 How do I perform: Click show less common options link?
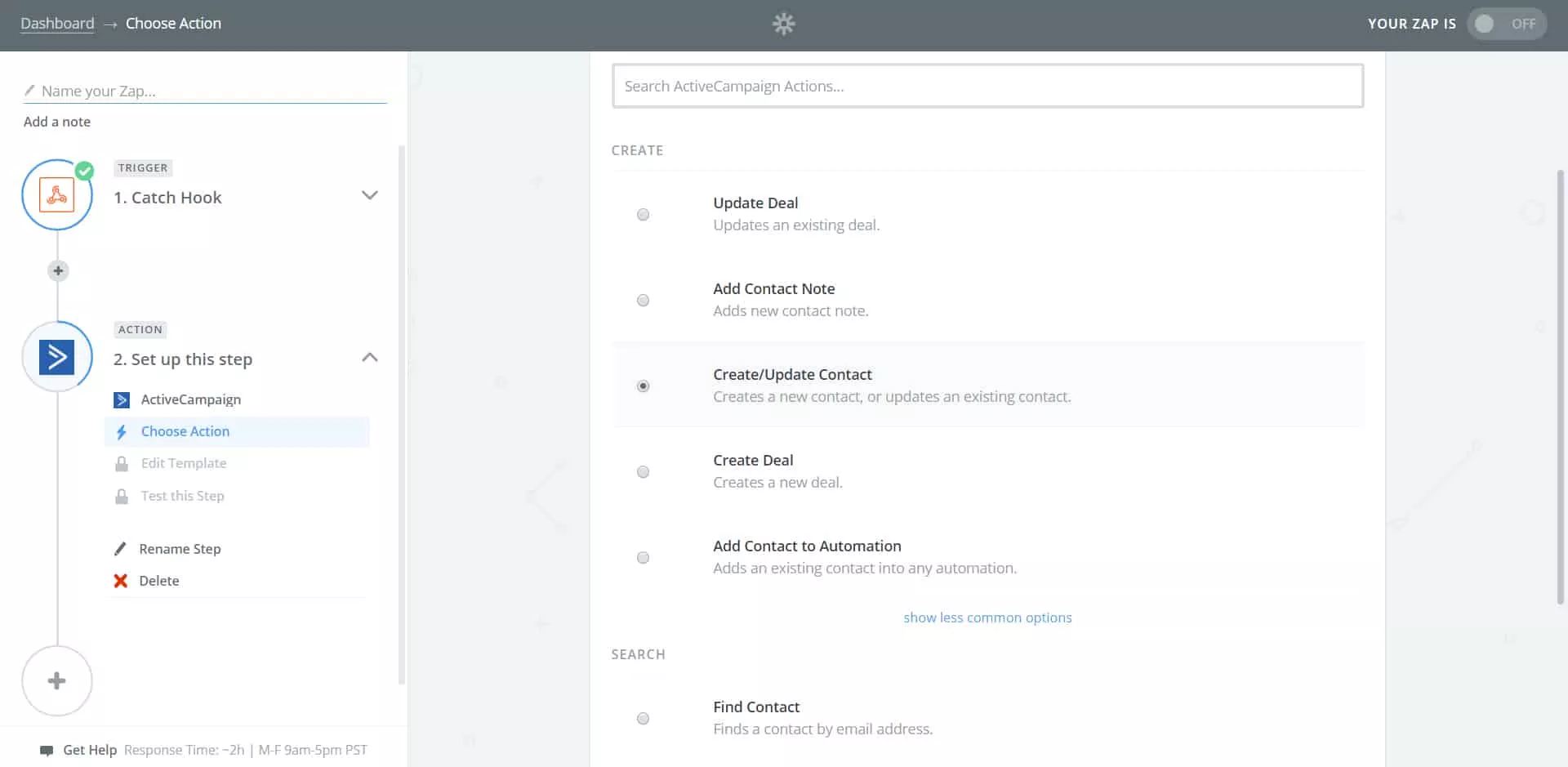[x=987, y=618]
